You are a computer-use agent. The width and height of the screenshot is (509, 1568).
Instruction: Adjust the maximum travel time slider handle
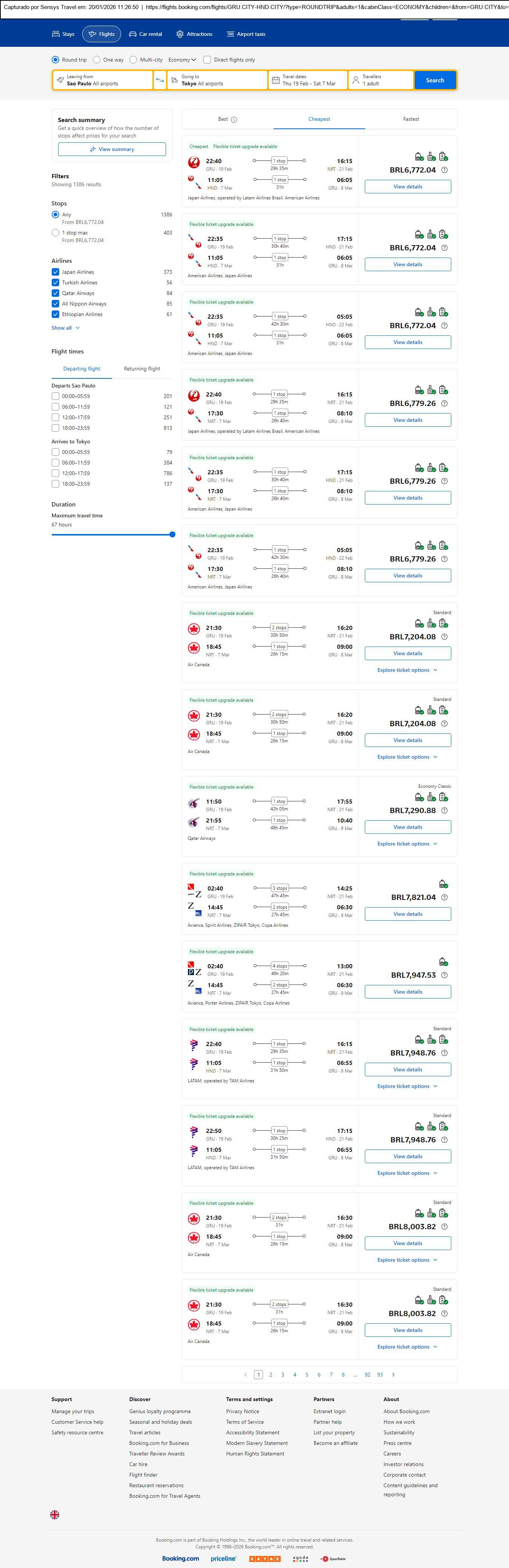[x=172, y=534]
